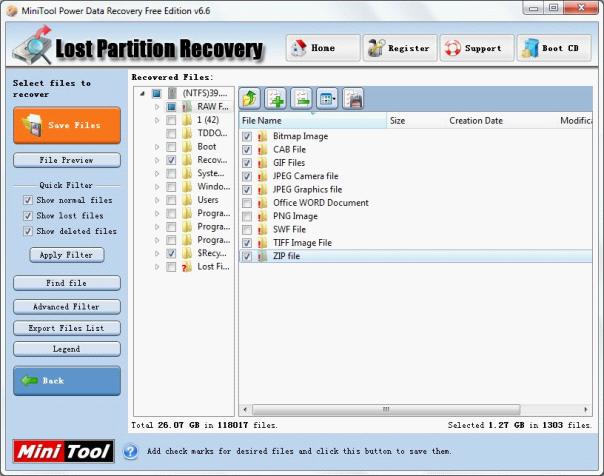Show the Legend
This screenshot has height=476, width=604.
[x=67, y=349]
